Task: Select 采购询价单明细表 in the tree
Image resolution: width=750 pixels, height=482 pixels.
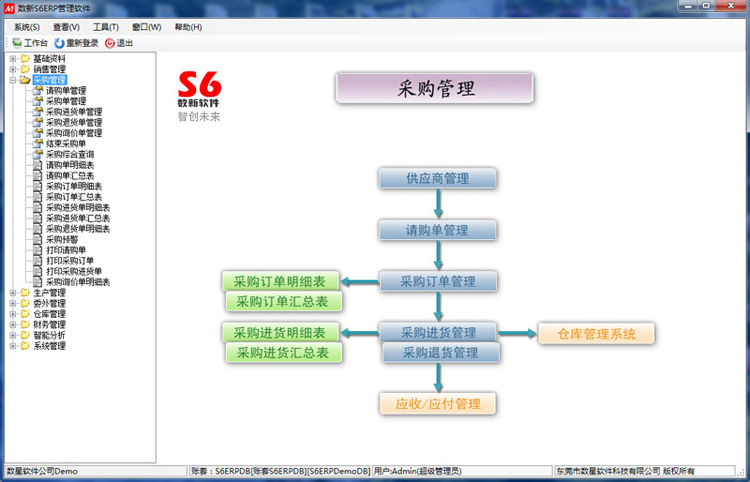Action: coord(78,282)
